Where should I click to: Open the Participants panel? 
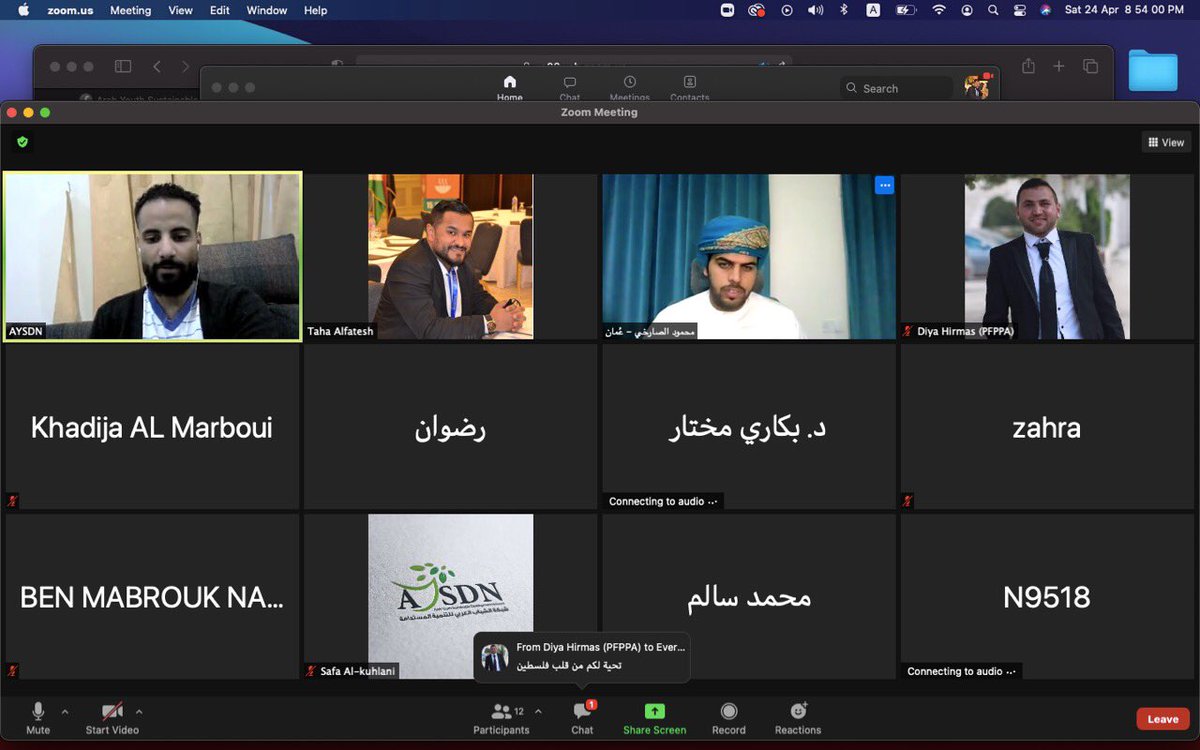click(x=501, y=718)
